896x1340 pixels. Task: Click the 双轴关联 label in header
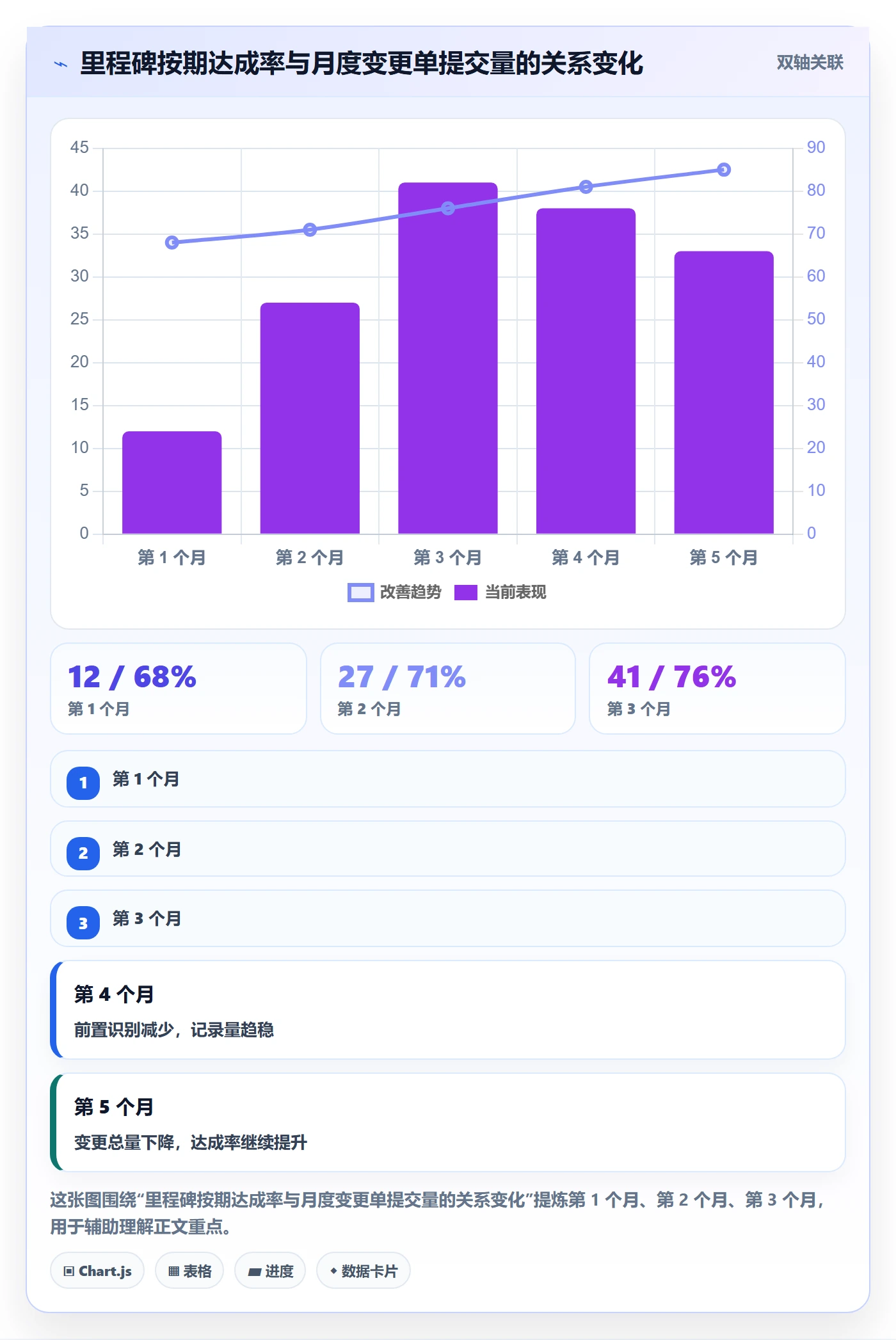(810, 62)
